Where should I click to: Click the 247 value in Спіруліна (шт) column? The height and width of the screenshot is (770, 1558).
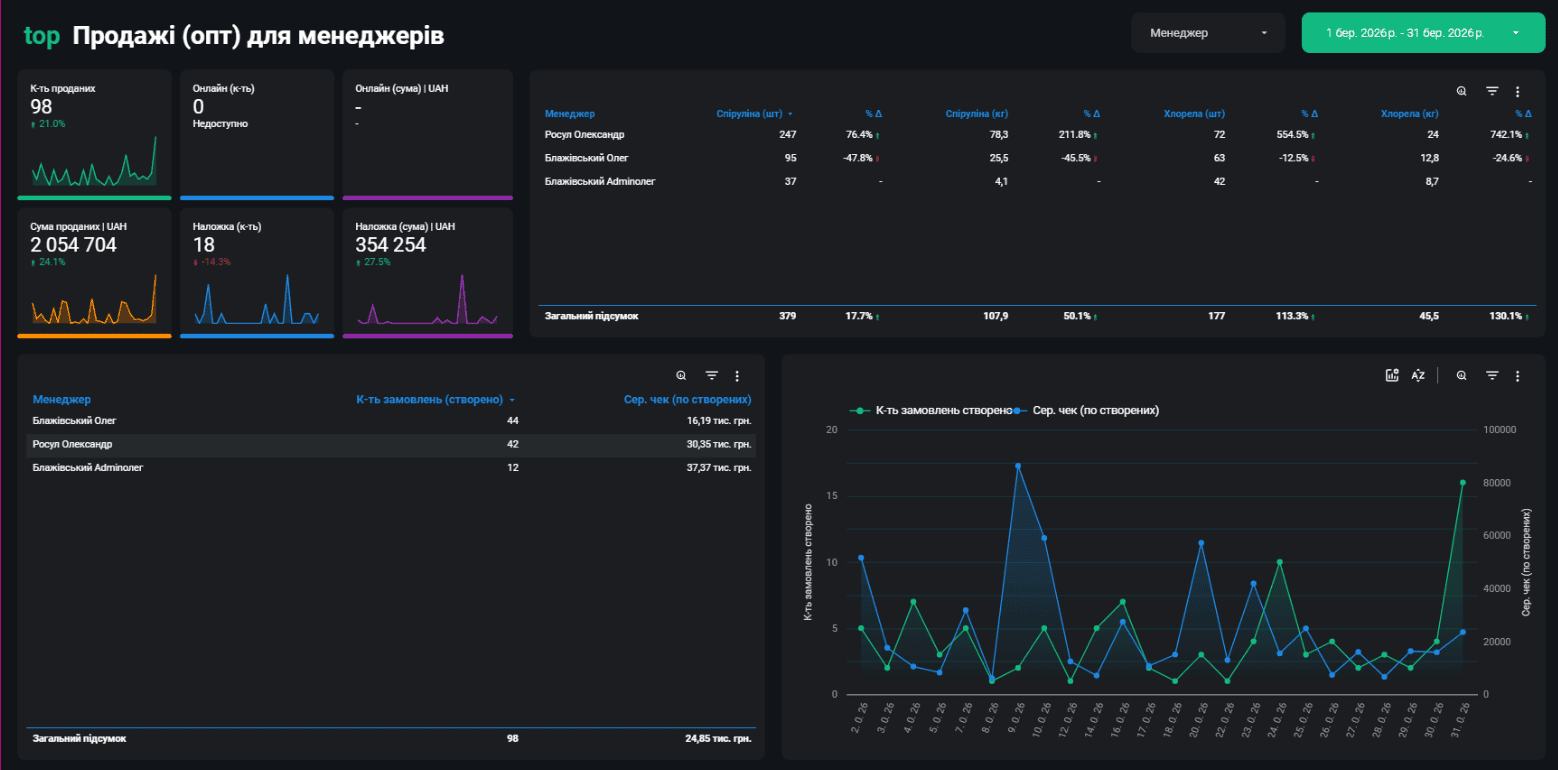[788, 134]
